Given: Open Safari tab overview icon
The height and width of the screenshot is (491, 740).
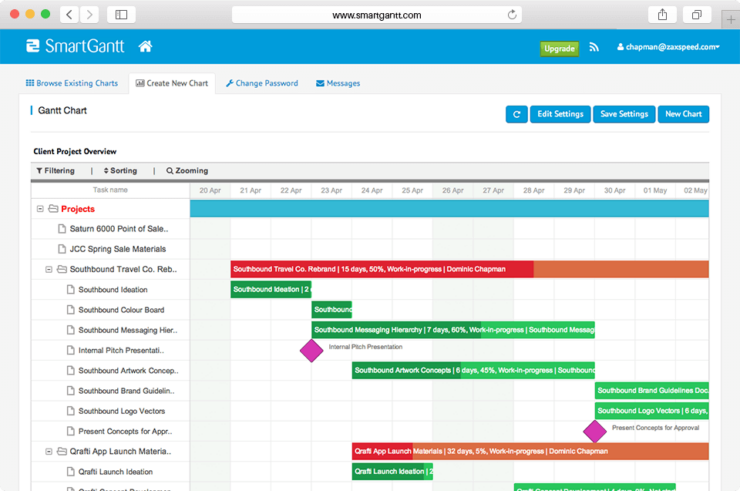Looking at the screenshot, I should [x=696, y=15].
